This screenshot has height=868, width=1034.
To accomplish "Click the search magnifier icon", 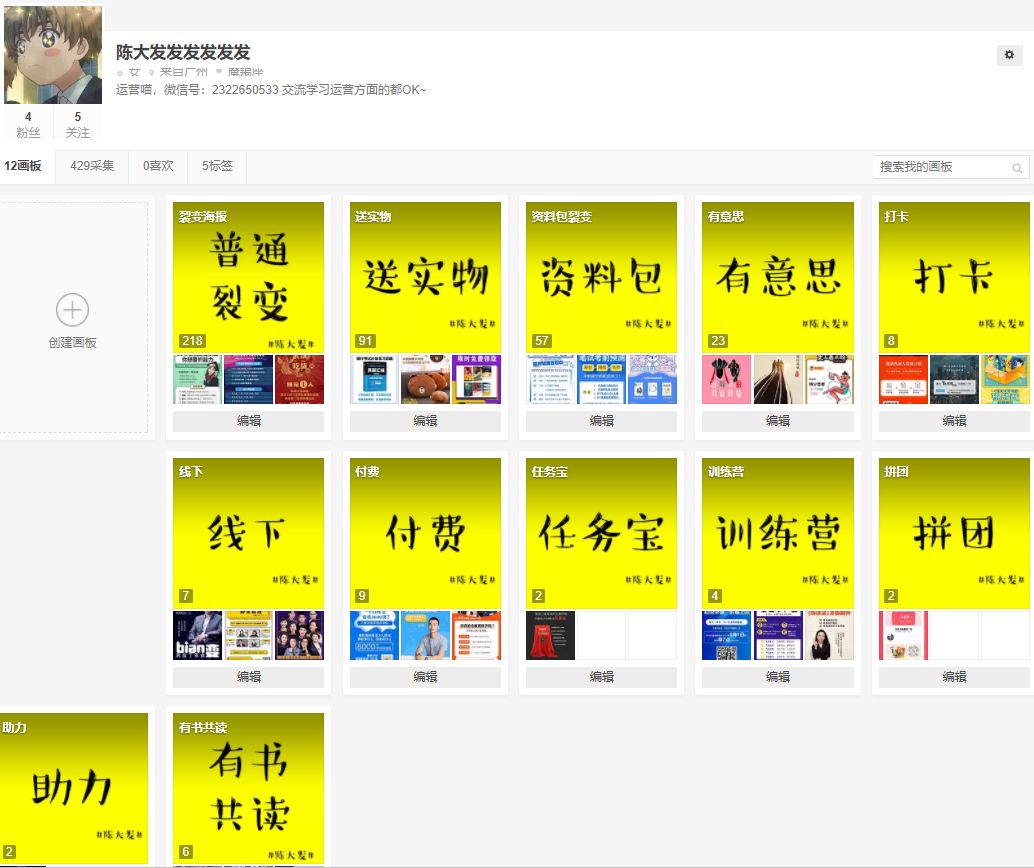I will click(1017, 168).
